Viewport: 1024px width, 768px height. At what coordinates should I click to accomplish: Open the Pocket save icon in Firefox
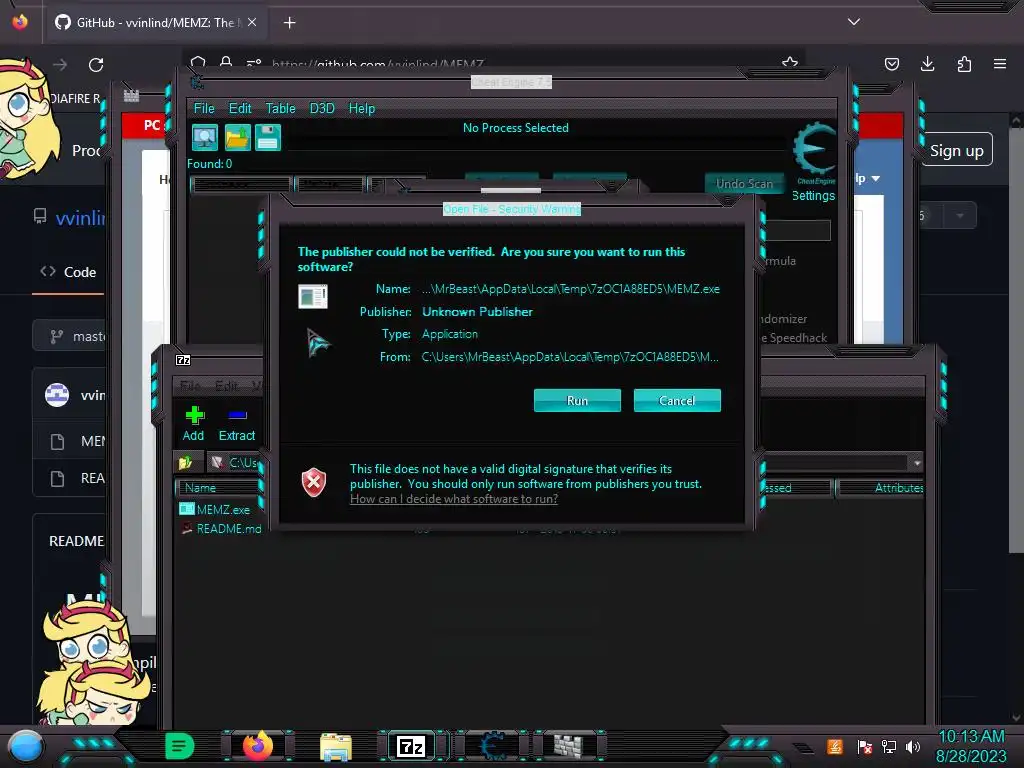(x=891, y=64)
